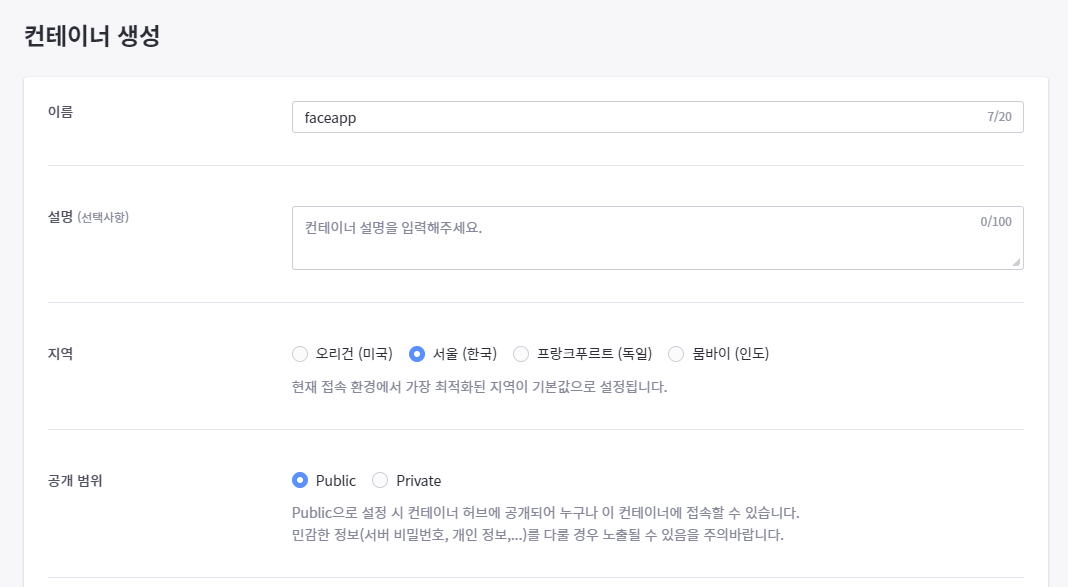Click the 공개 범위 section label

tap(75, 481)
